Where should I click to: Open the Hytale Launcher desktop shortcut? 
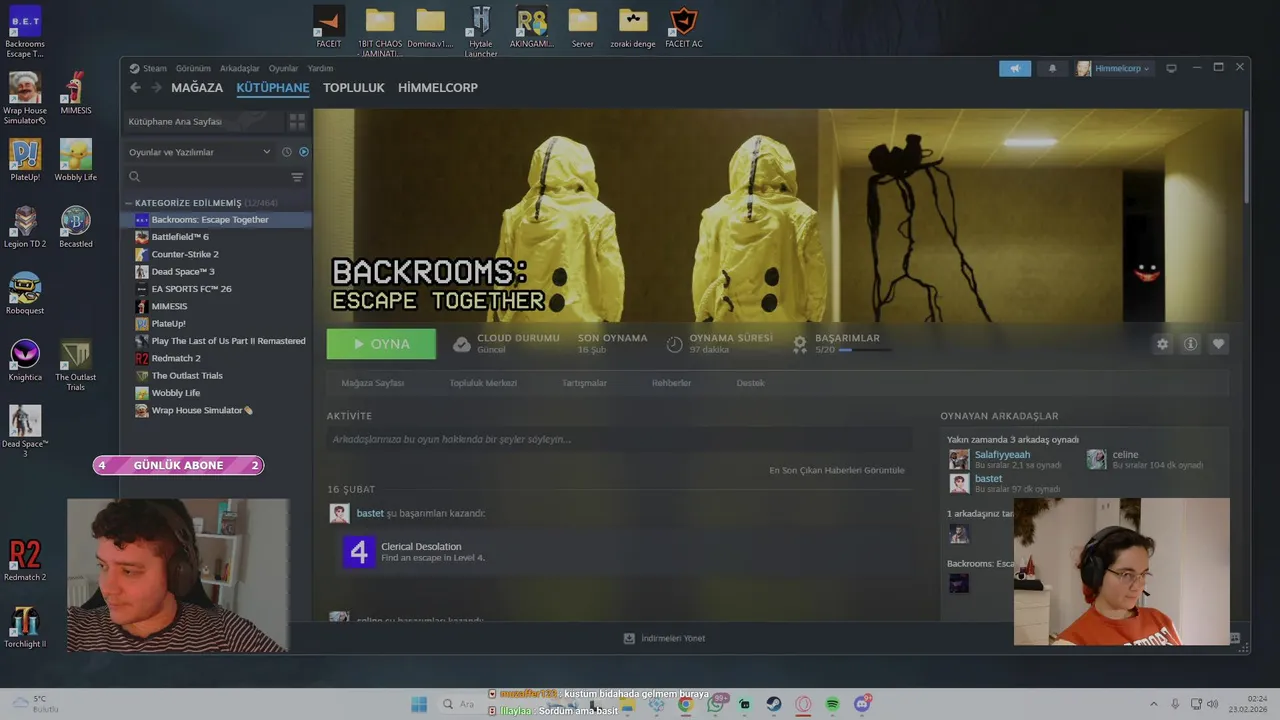point(481,31)
